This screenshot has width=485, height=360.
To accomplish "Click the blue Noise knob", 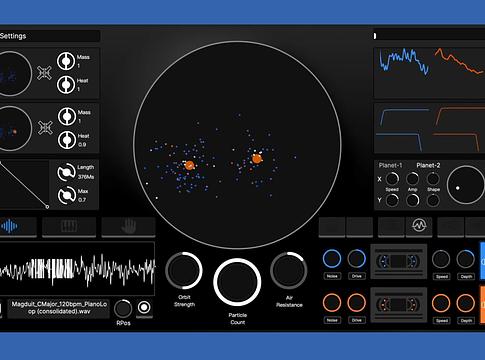I will pos(332,259).
